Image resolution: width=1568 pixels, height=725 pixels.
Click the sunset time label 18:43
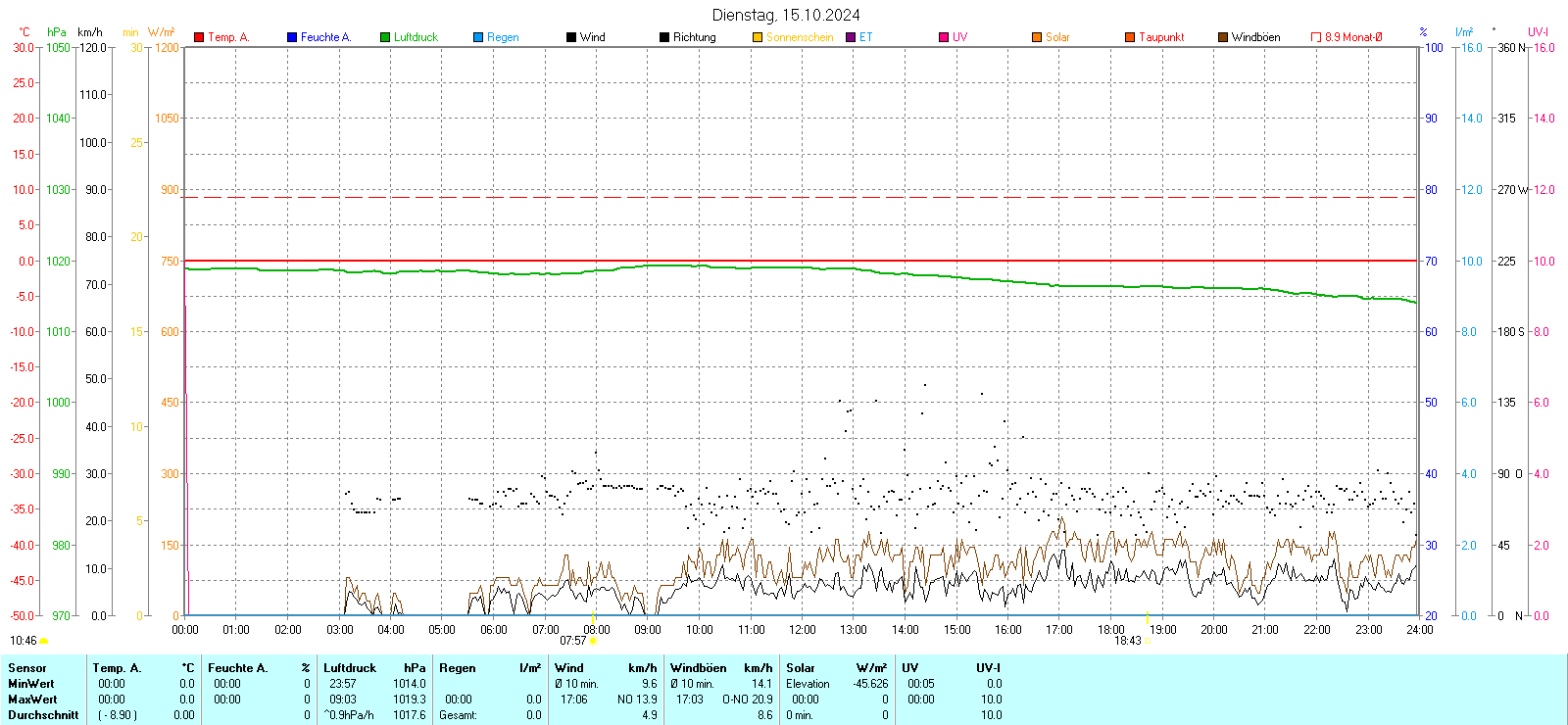pyautogui.click(x=1127, y=641)
